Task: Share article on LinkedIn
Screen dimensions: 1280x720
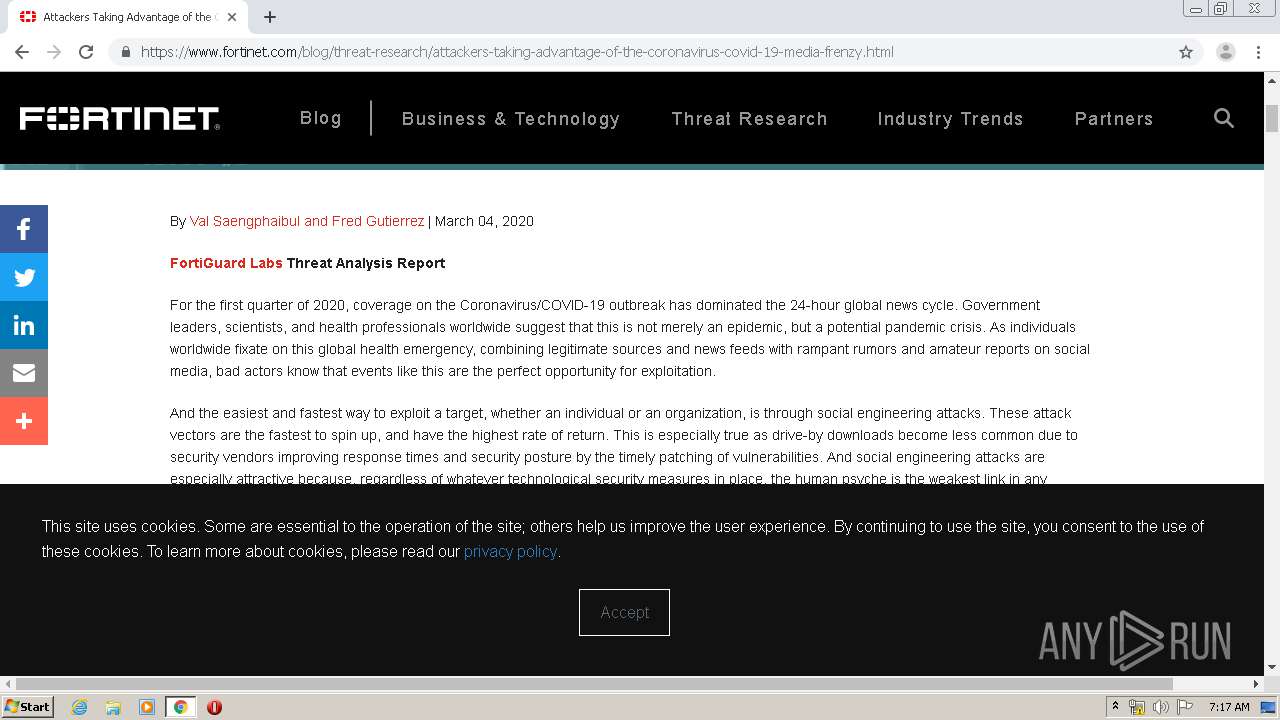Action: click(x=24, y=325)
